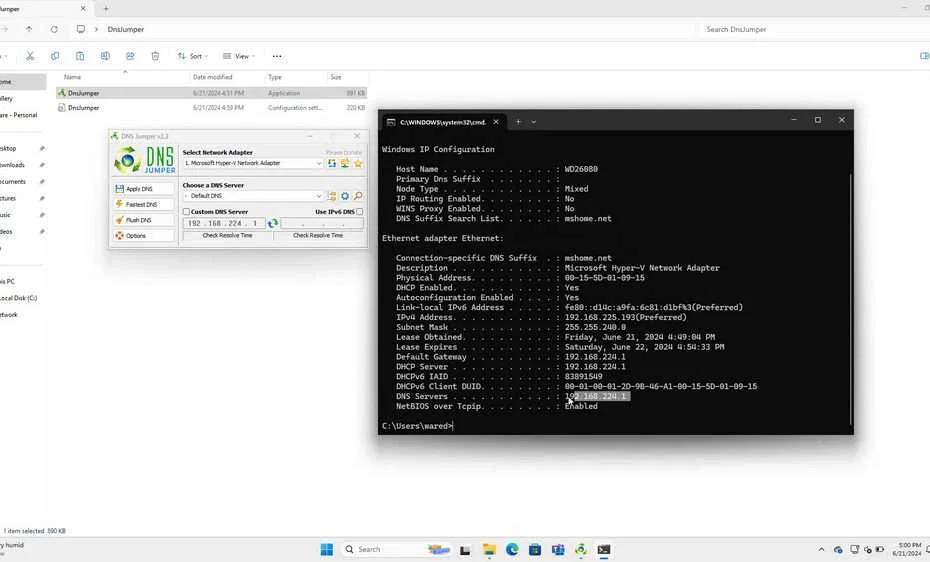Click the left Check Resolve Time button
Image resolution: width=930 pixels, height=562 pixels.
pos(227,235)
